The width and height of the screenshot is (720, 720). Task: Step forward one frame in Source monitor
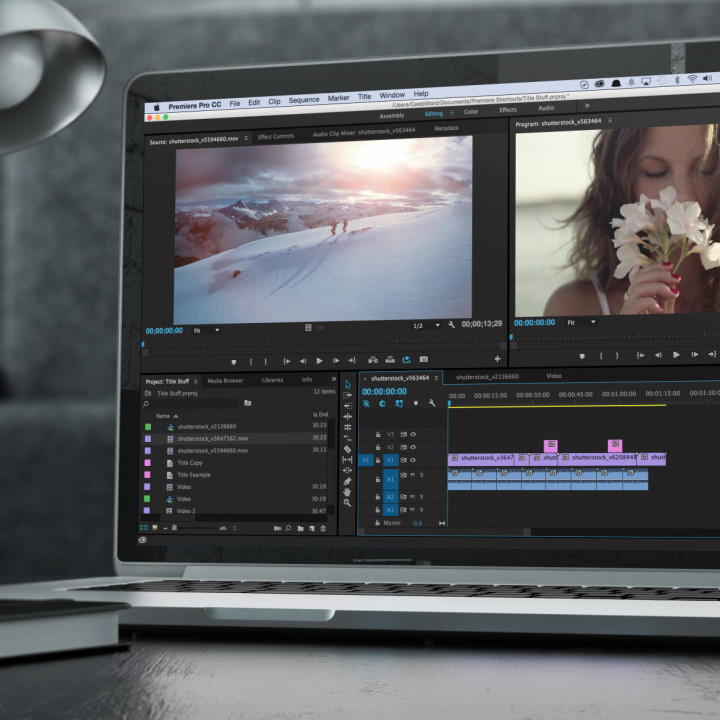click(336, 361)
